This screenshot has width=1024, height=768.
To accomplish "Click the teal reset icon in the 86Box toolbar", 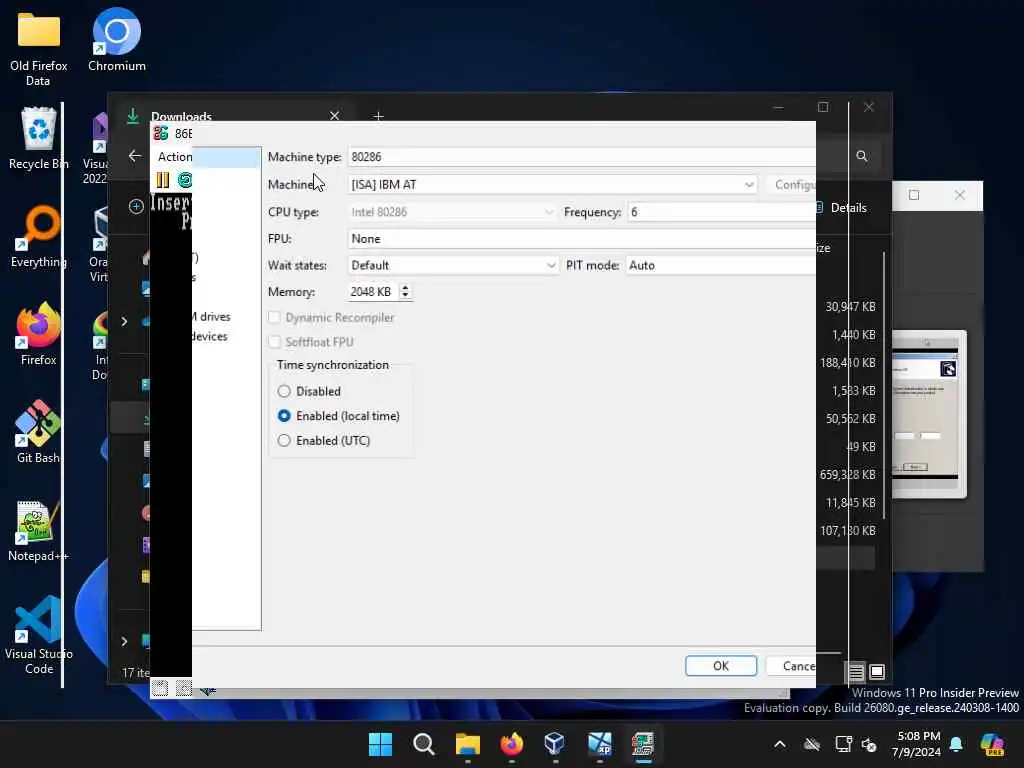I will pyautogui.click(x=185, y=180).
